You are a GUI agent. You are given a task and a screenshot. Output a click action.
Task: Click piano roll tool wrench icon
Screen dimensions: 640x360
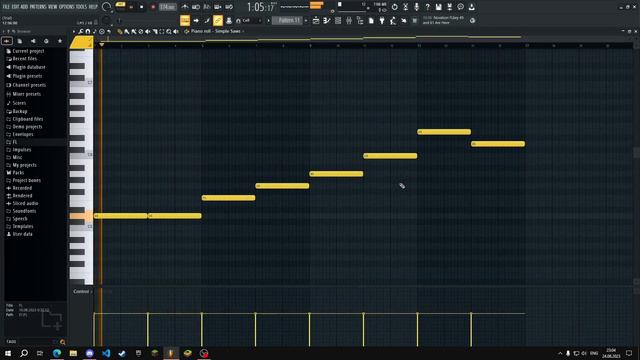pos(81,31)
